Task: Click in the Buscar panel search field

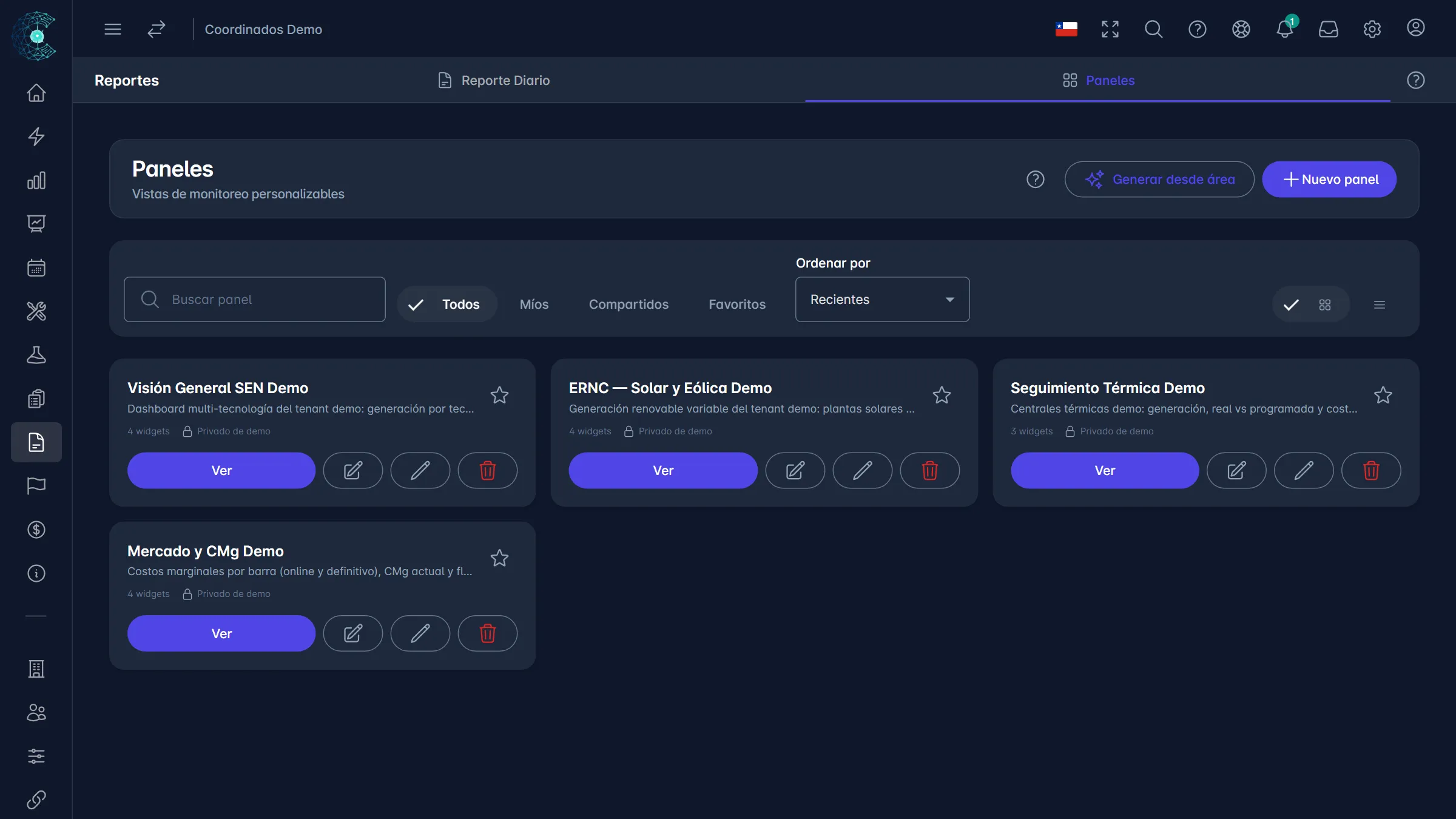Action: pyautogui.click(x=255, y=300)
